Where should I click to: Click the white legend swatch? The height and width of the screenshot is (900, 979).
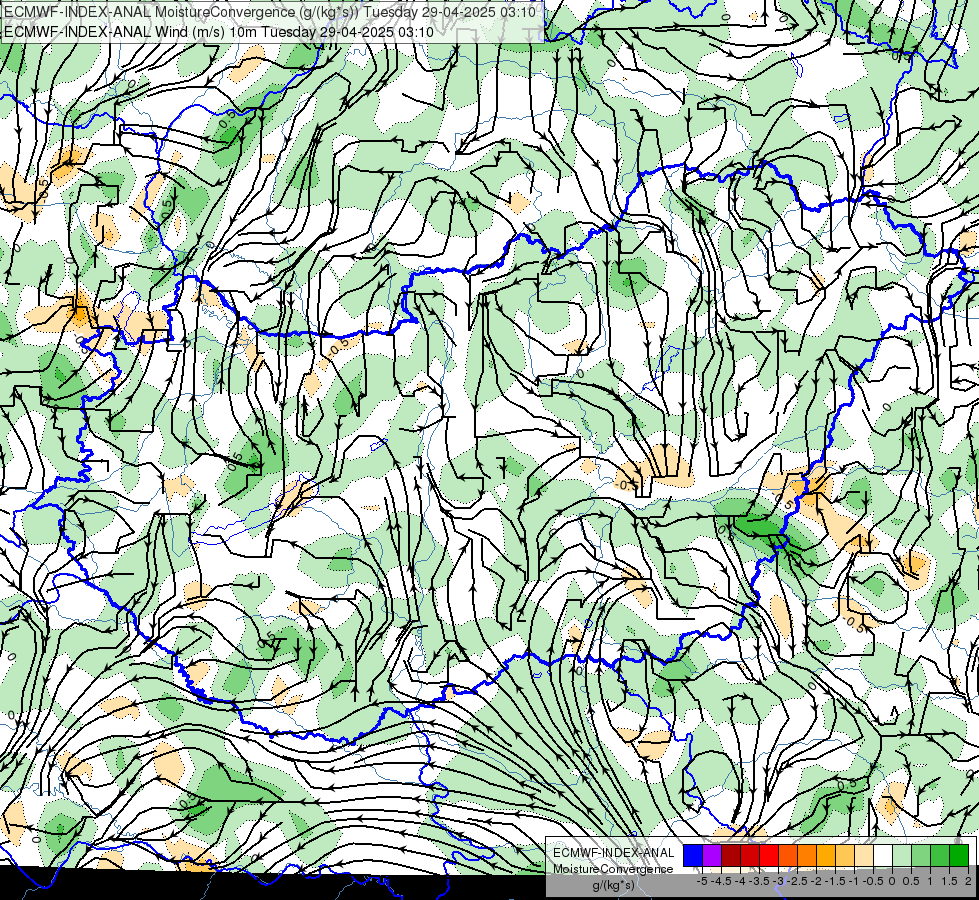(x=883, y=855)
